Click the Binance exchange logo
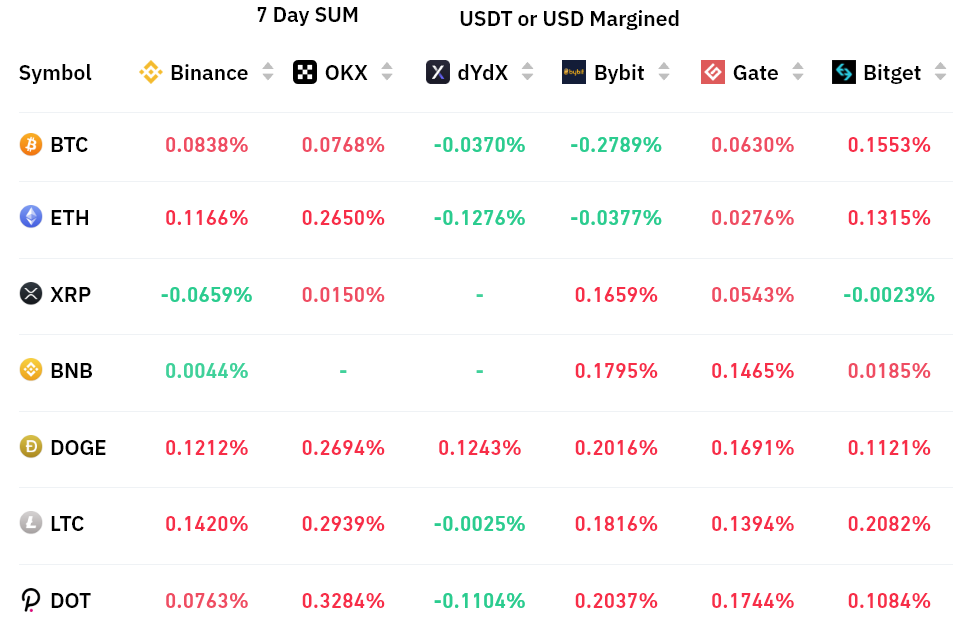 pos(150,72)
